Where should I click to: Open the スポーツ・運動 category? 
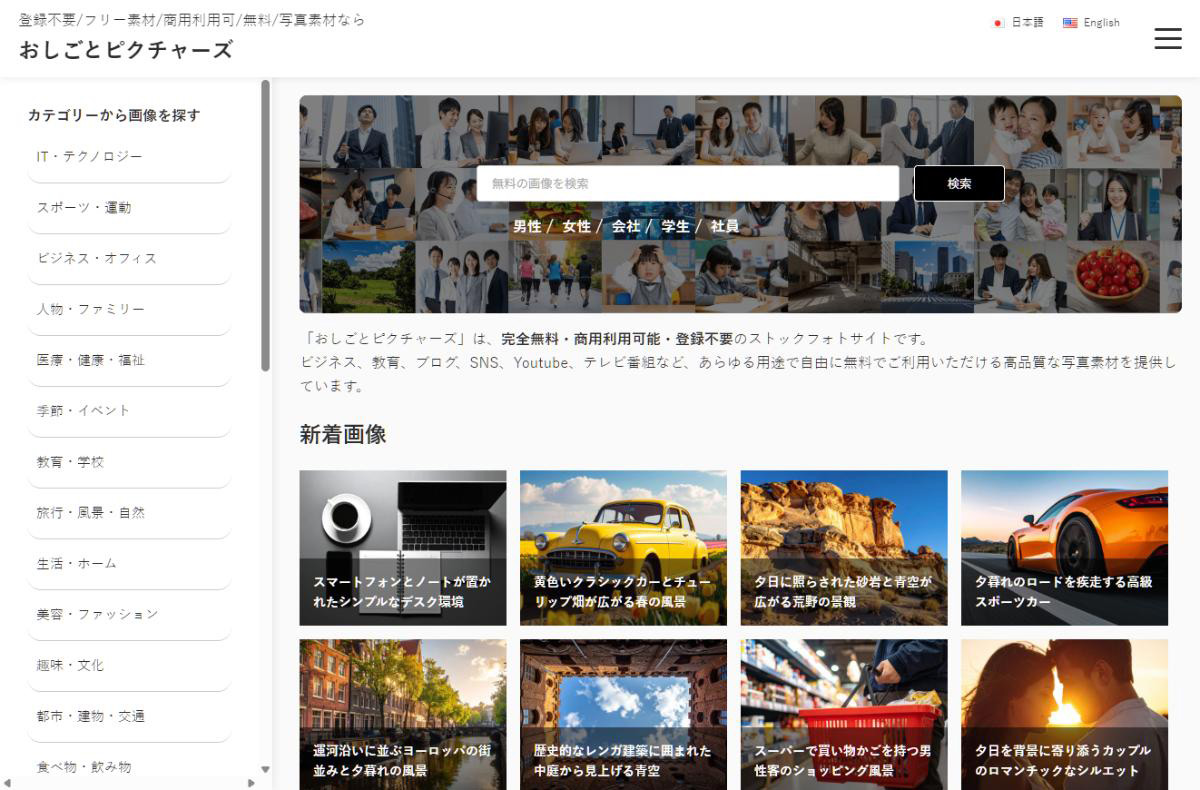[129, 208]
